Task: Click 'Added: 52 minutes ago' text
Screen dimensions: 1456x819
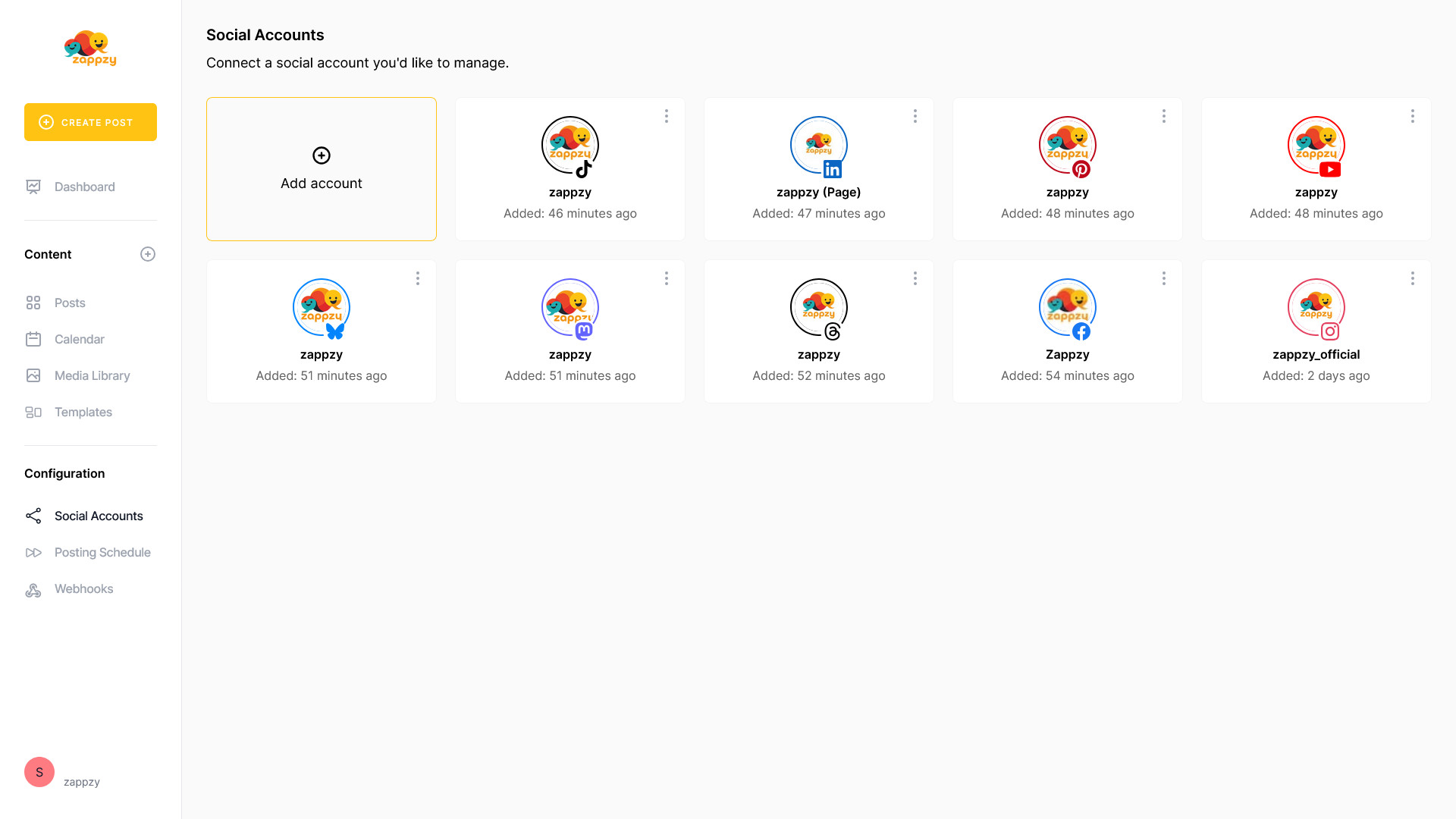Action: pyautogui.click(x=819, y=375)
